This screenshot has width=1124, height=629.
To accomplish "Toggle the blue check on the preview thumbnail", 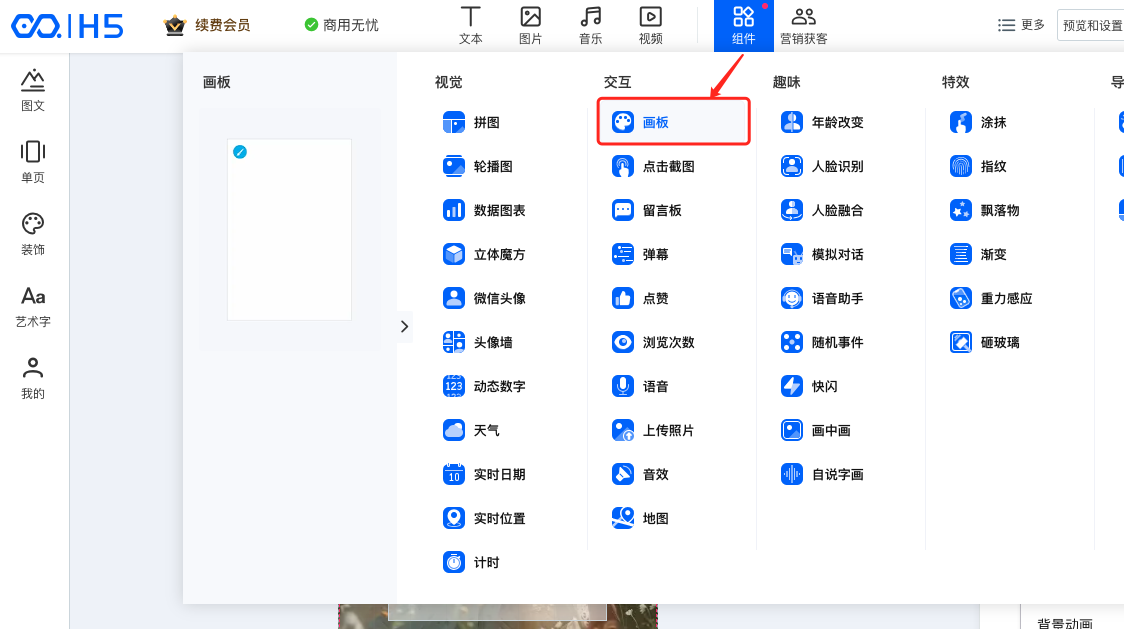I will tap(240, 152).
